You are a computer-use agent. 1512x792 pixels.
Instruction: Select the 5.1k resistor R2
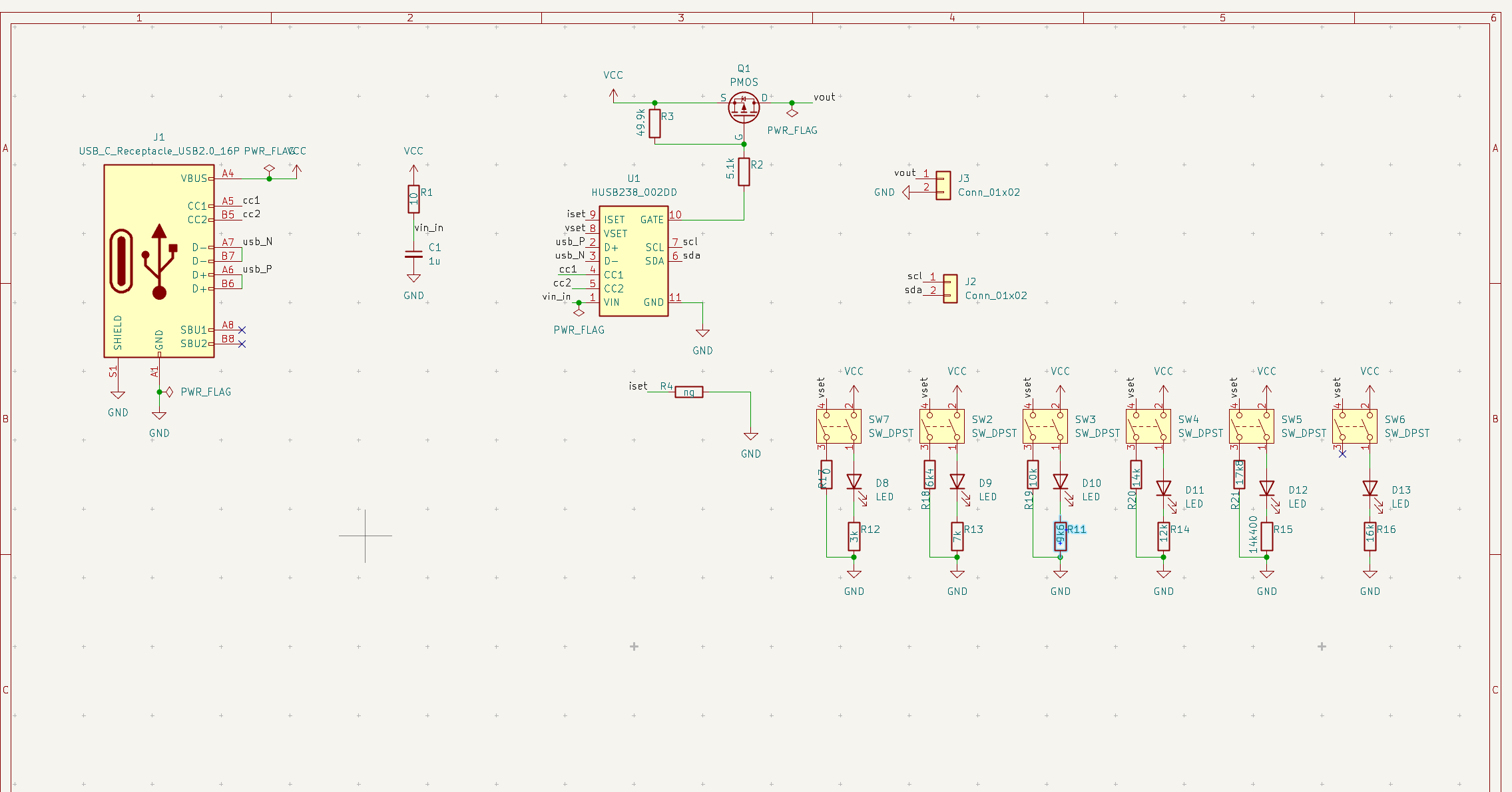point(744,171)
